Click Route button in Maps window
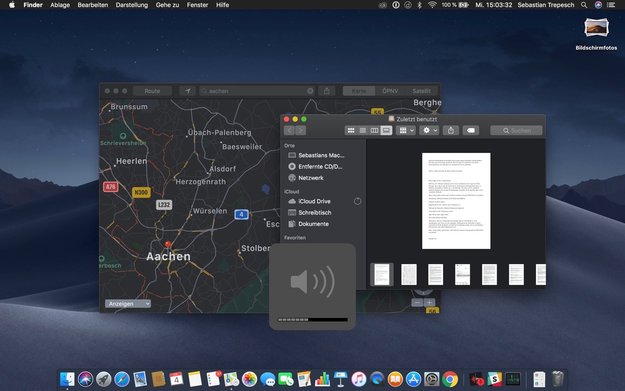 coord(152,91)
